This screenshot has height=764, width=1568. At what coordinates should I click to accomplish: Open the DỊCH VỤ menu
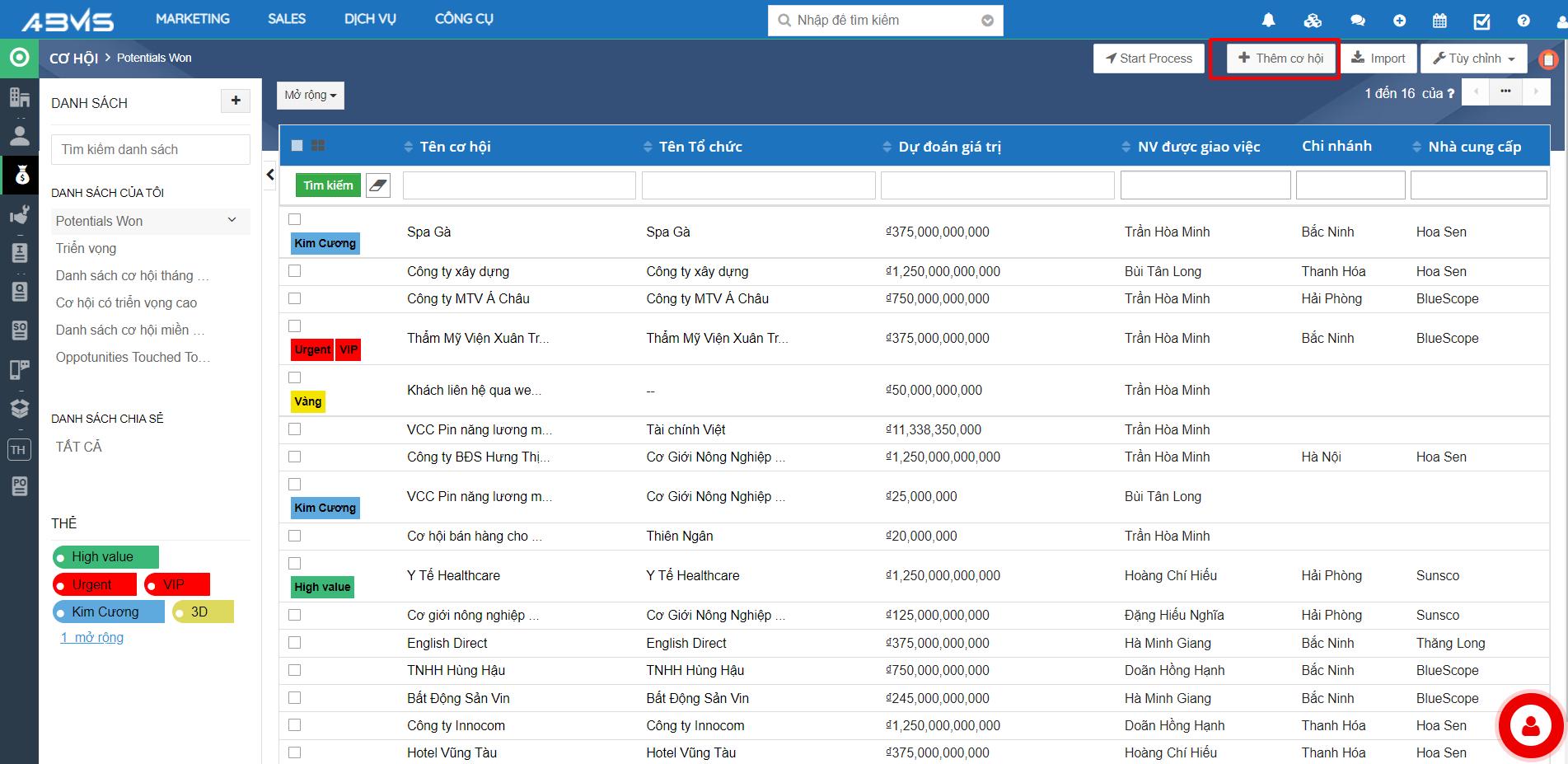tap(370, 19)
